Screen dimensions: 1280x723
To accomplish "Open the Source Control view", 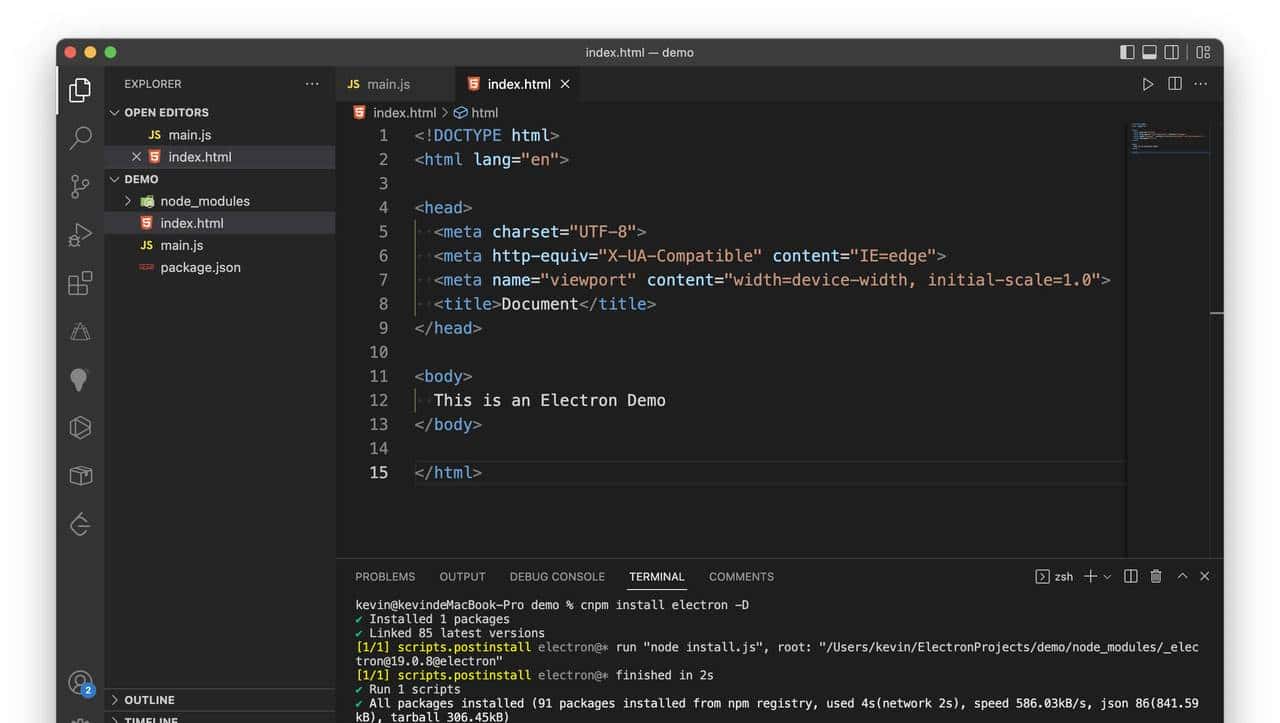I will [80, 186].
